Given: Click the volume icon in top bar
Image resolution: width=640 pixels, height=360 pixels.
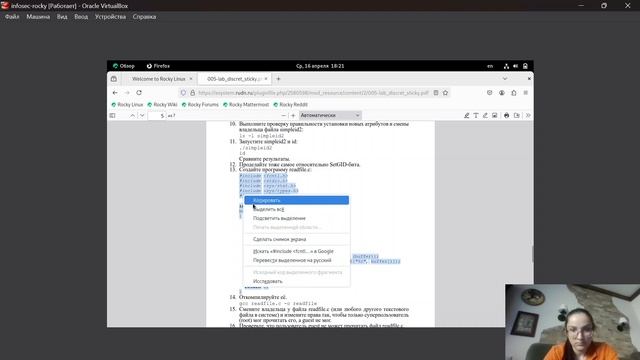Looking at the screenshot, I should 516,66.
